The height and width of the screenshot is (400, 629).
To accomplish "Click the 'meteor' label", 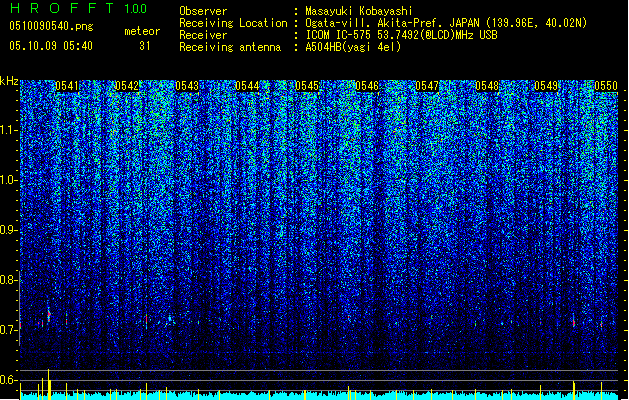I will (x=142, y=31).
